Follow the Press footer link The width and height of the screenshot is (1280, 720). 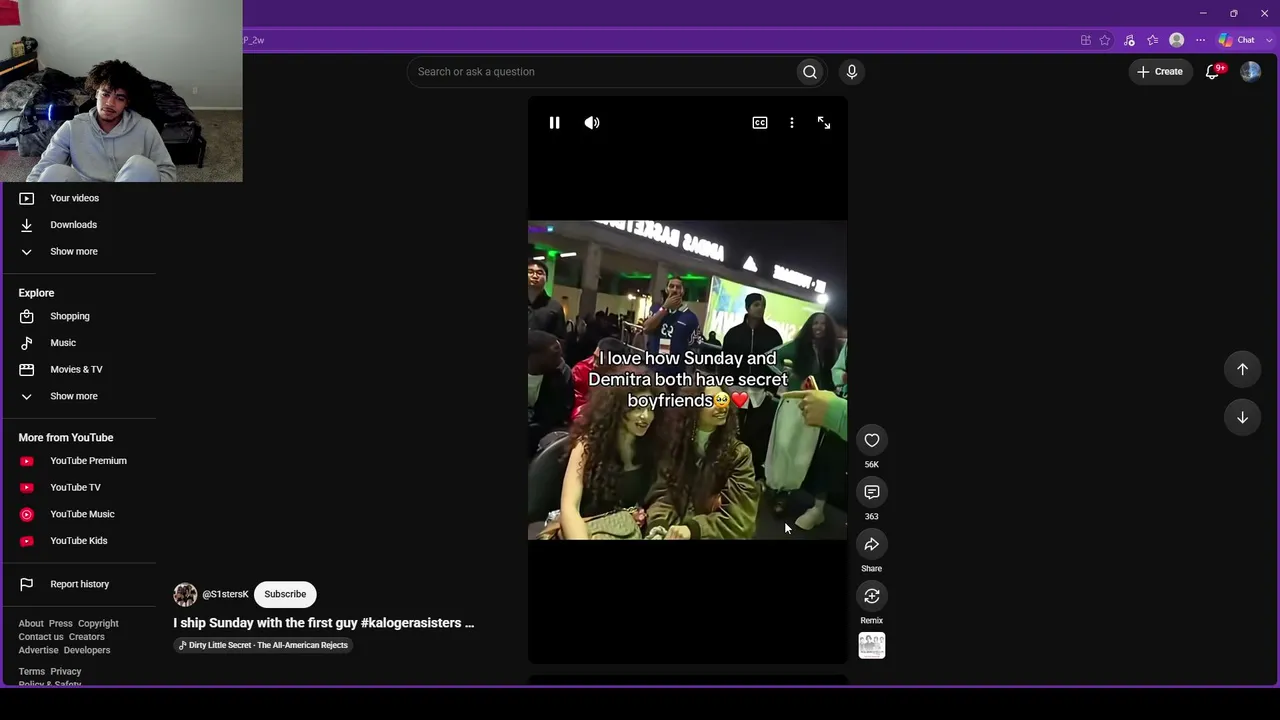pyautogui.click(x=61, y=624)
